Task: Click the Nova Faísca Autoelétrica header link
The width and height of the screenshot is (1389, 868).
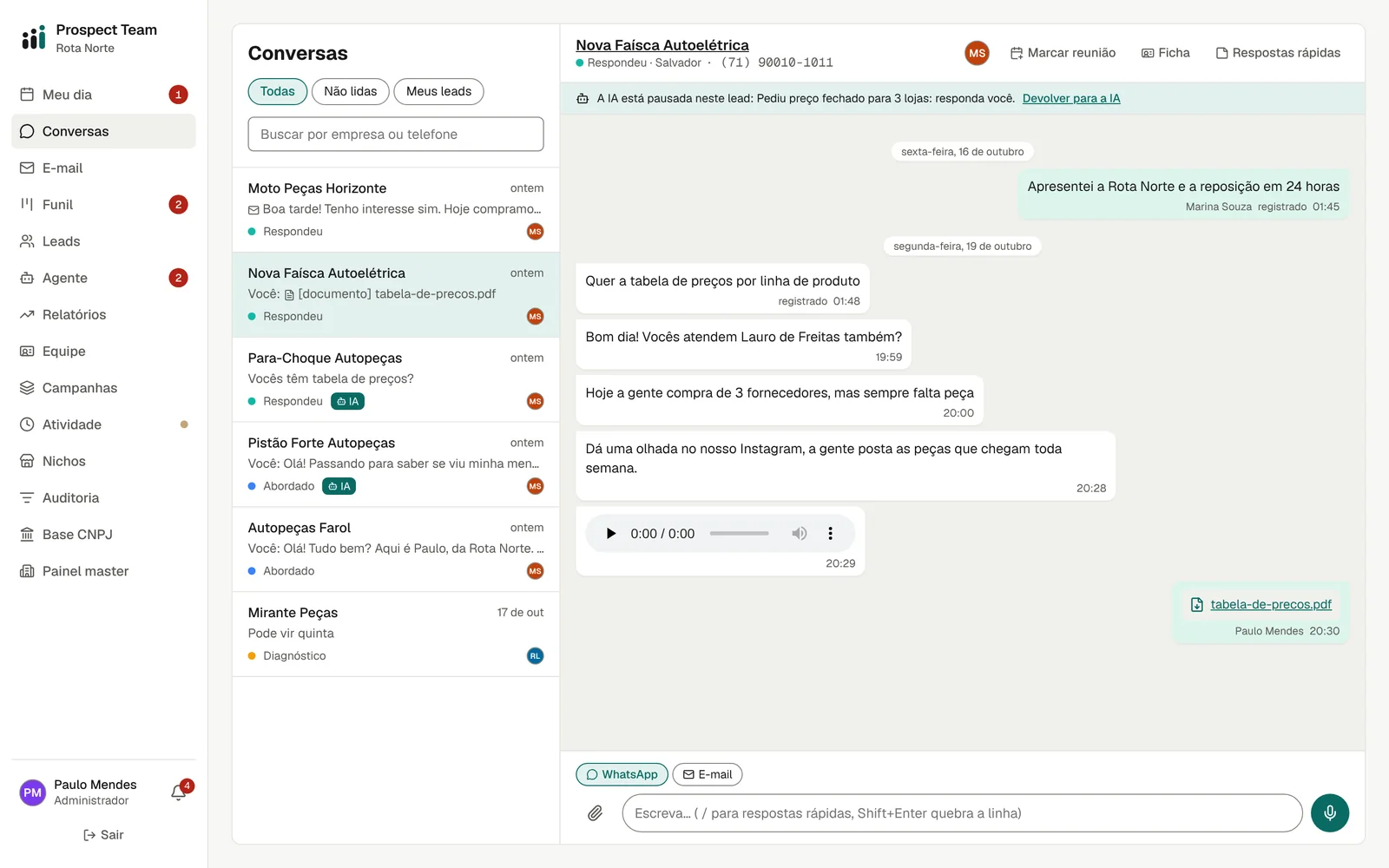Action: coord(662,45)
